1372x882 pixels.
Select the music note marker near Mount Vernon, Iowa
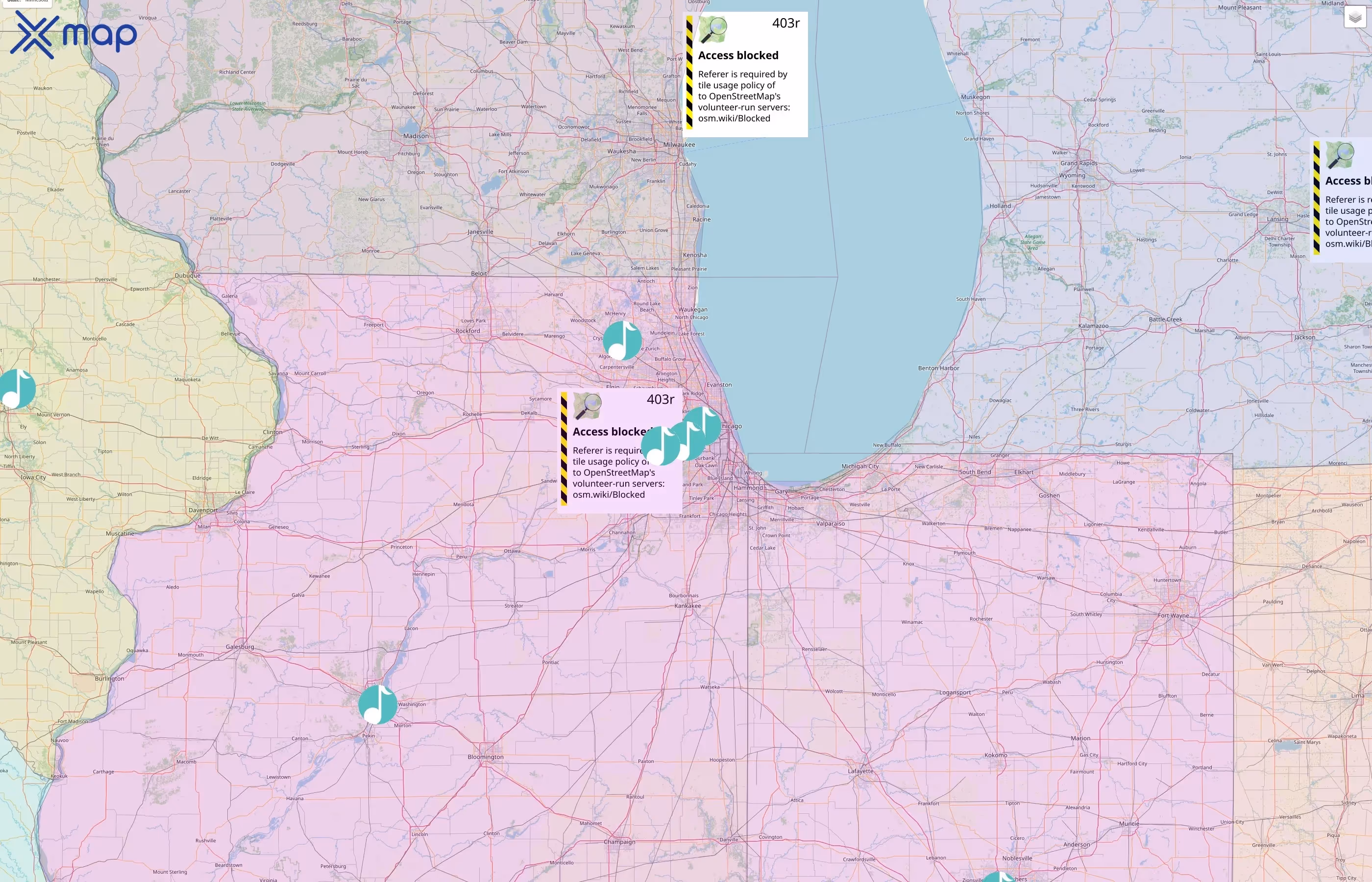(x=17, y=389)
